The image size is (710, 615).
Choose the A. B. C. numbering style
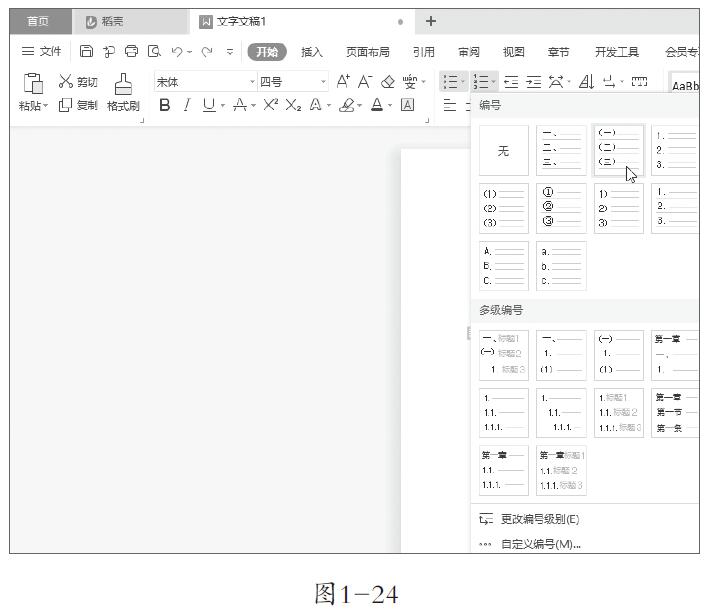(504, 266)
